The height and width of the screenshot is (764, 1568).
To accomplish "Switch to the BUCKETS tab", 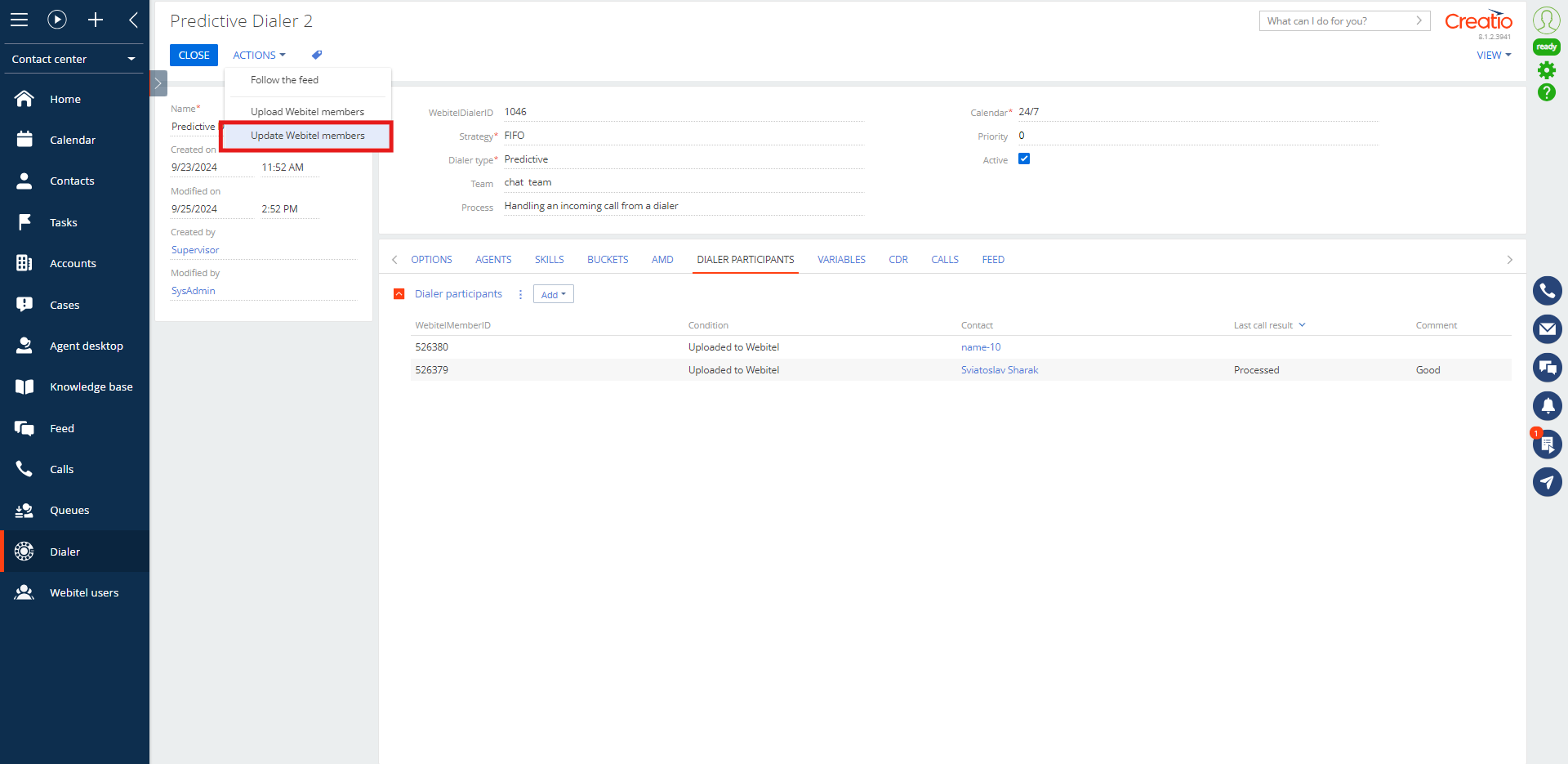I will click(608, 260).
